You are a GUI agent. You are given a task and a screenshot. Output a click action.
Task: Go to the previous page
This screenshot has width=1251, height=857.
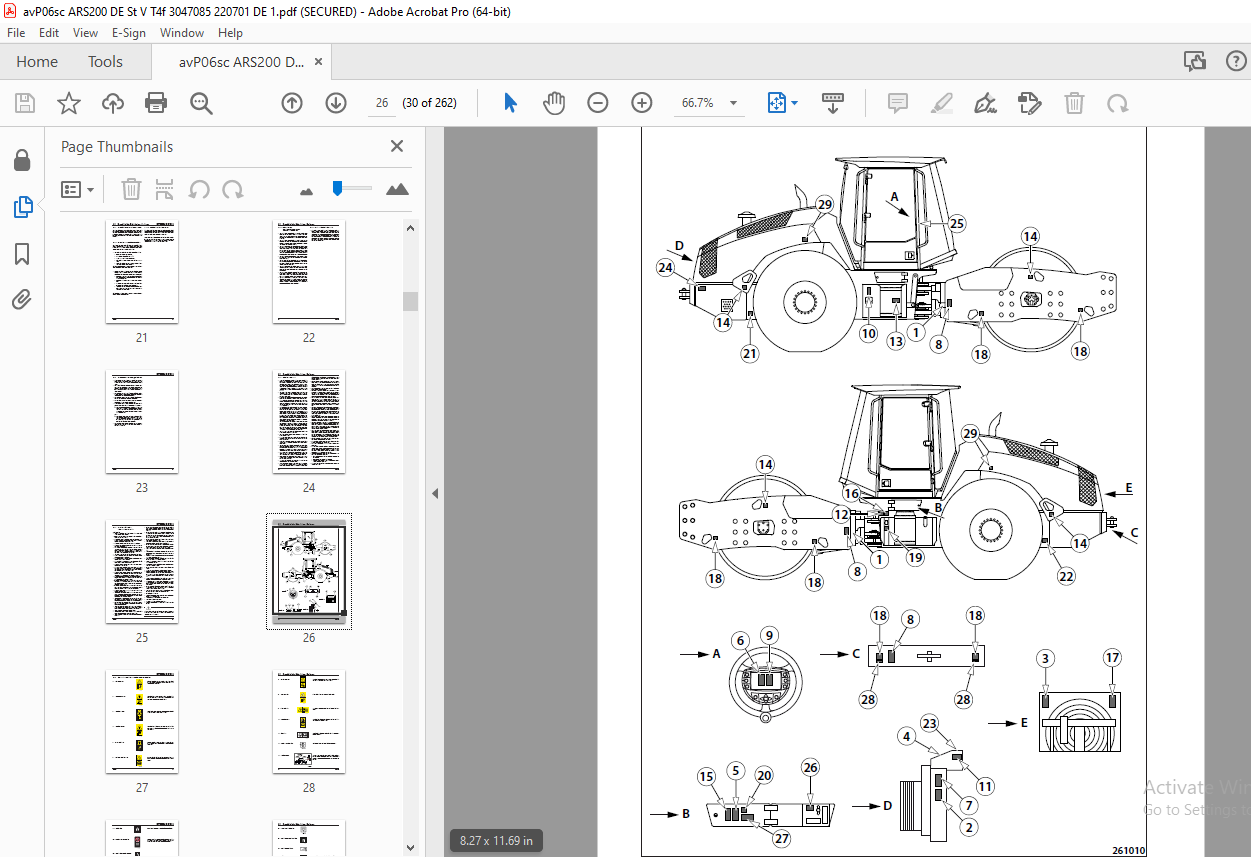[x=292, y=103]
